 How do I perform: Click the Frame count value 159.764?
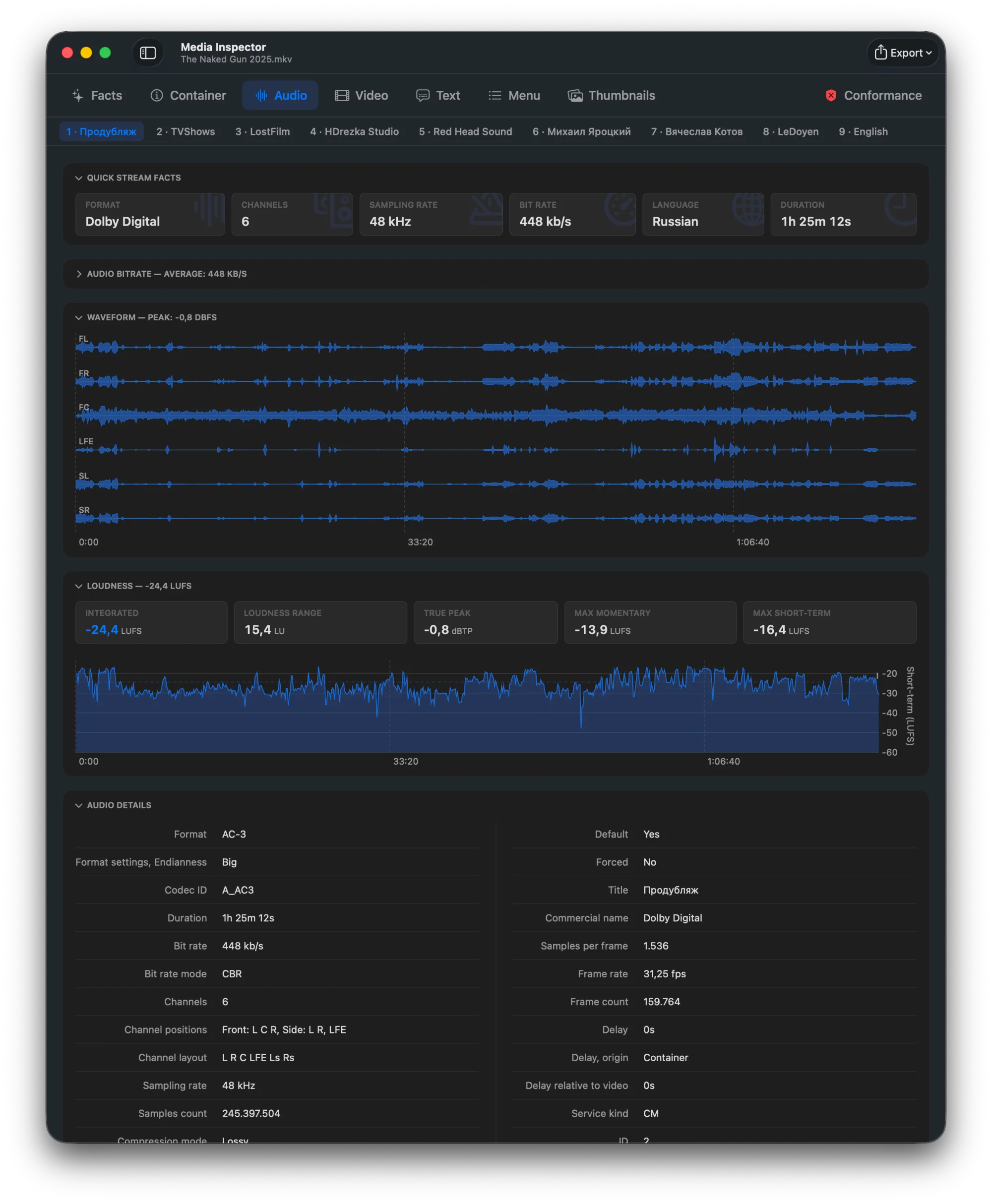pyautogui.click(x=661, y=1001)
